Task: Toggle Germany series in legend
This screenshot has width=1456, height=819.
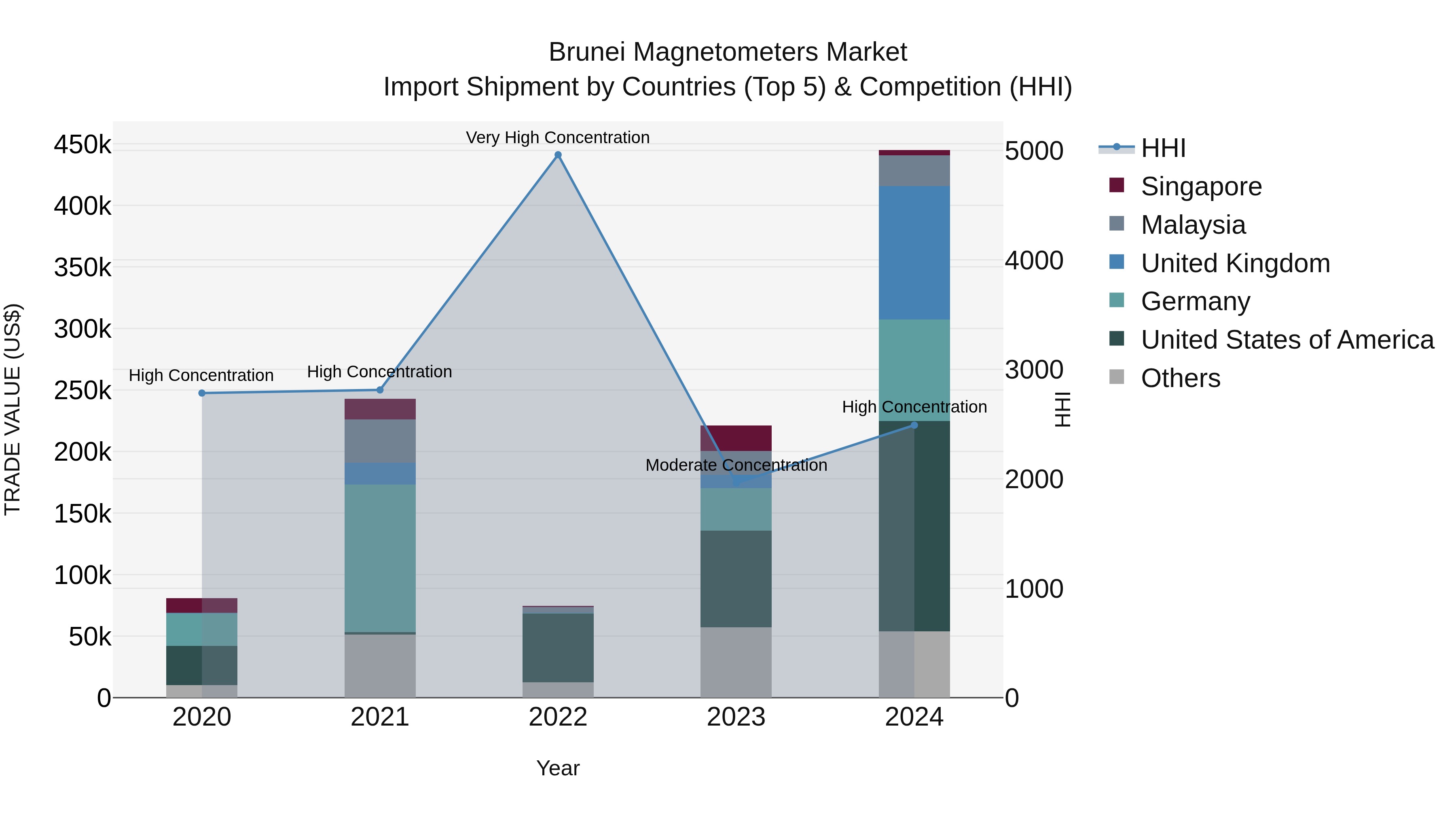Action: click(1180, 301)
